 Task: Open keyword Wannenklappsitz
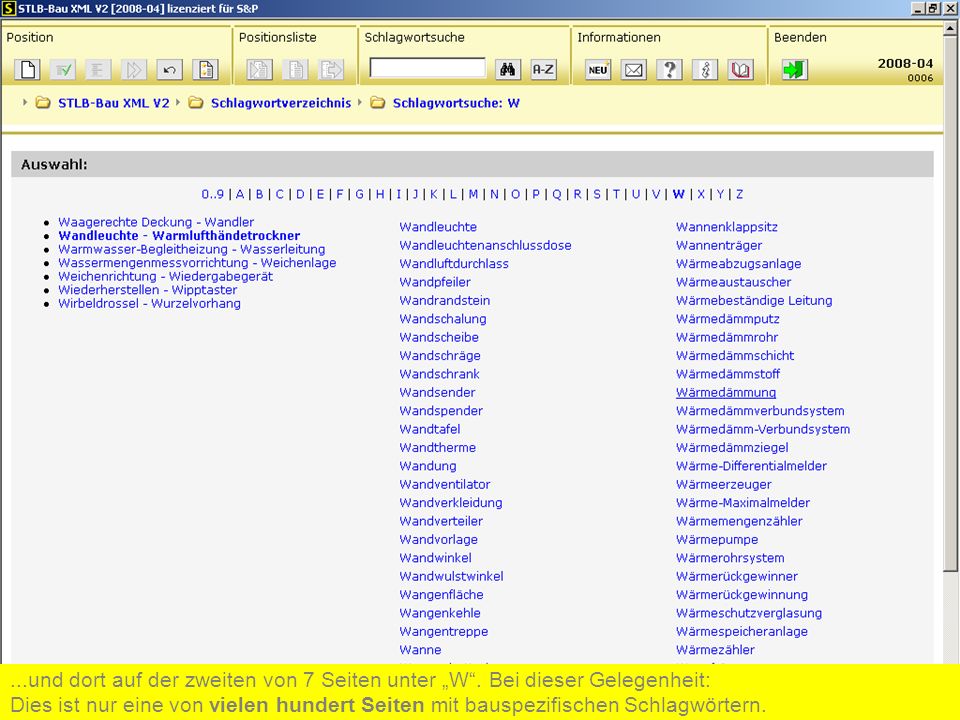pyautogui.click(x=727, y=227)
